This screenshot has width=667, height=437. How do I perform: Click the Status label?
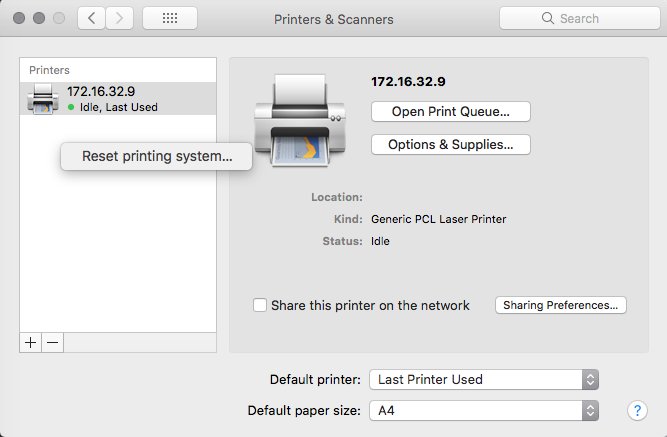pyautogui.click(x=342, y=241)
